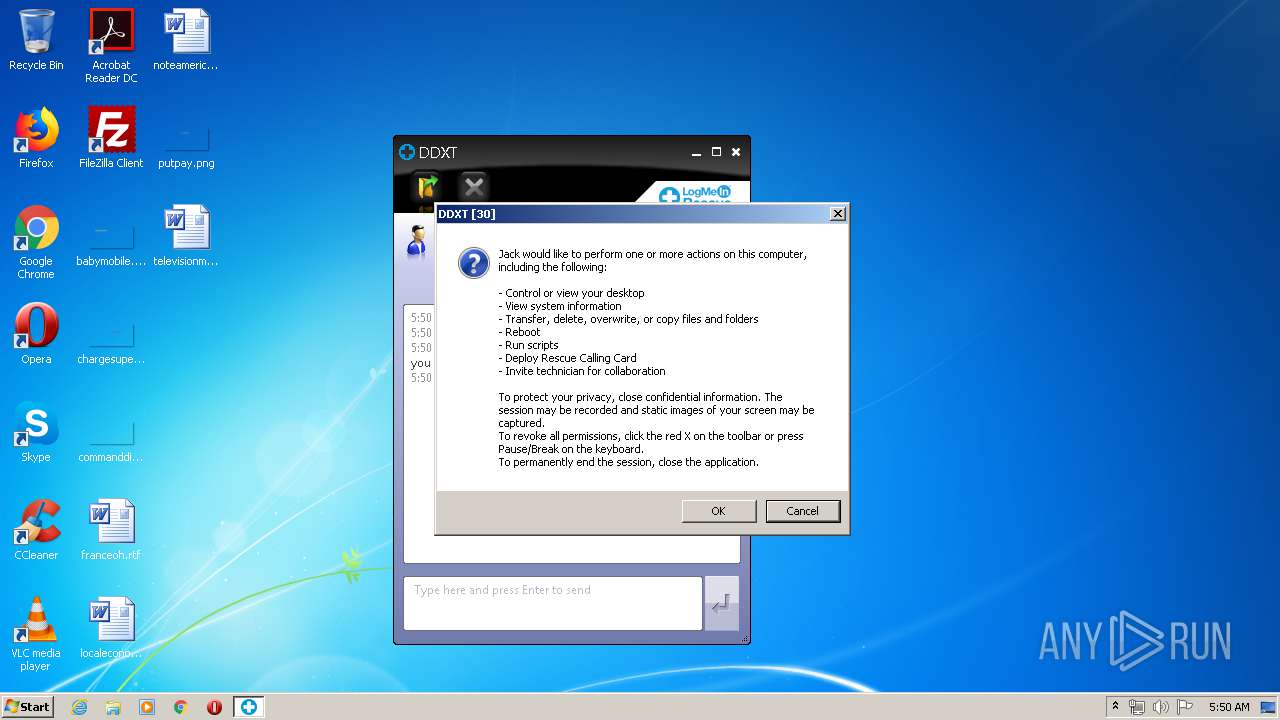This screenshot has height=720, width=1280.
Task: Select the CCleaner desktop shortcut
Action: point(36,531)
